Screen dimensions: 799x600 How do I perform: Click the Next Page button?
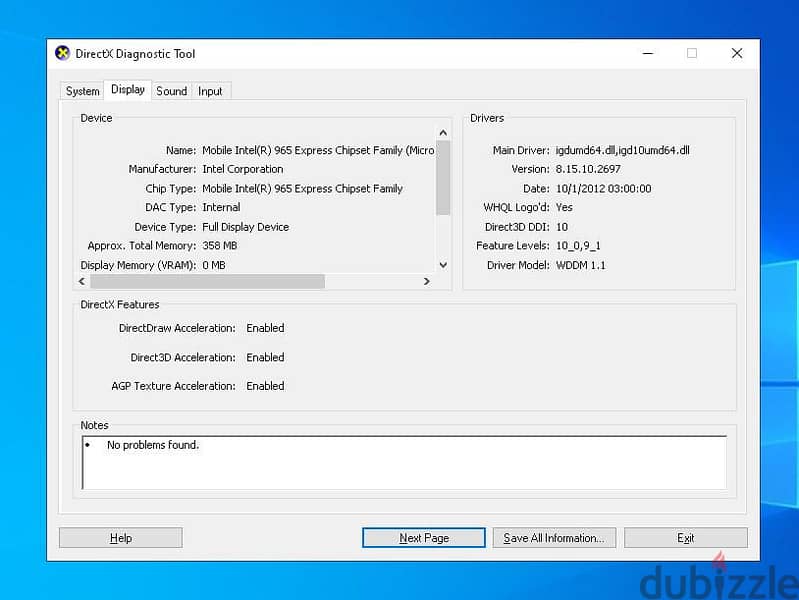coord(424,538)
